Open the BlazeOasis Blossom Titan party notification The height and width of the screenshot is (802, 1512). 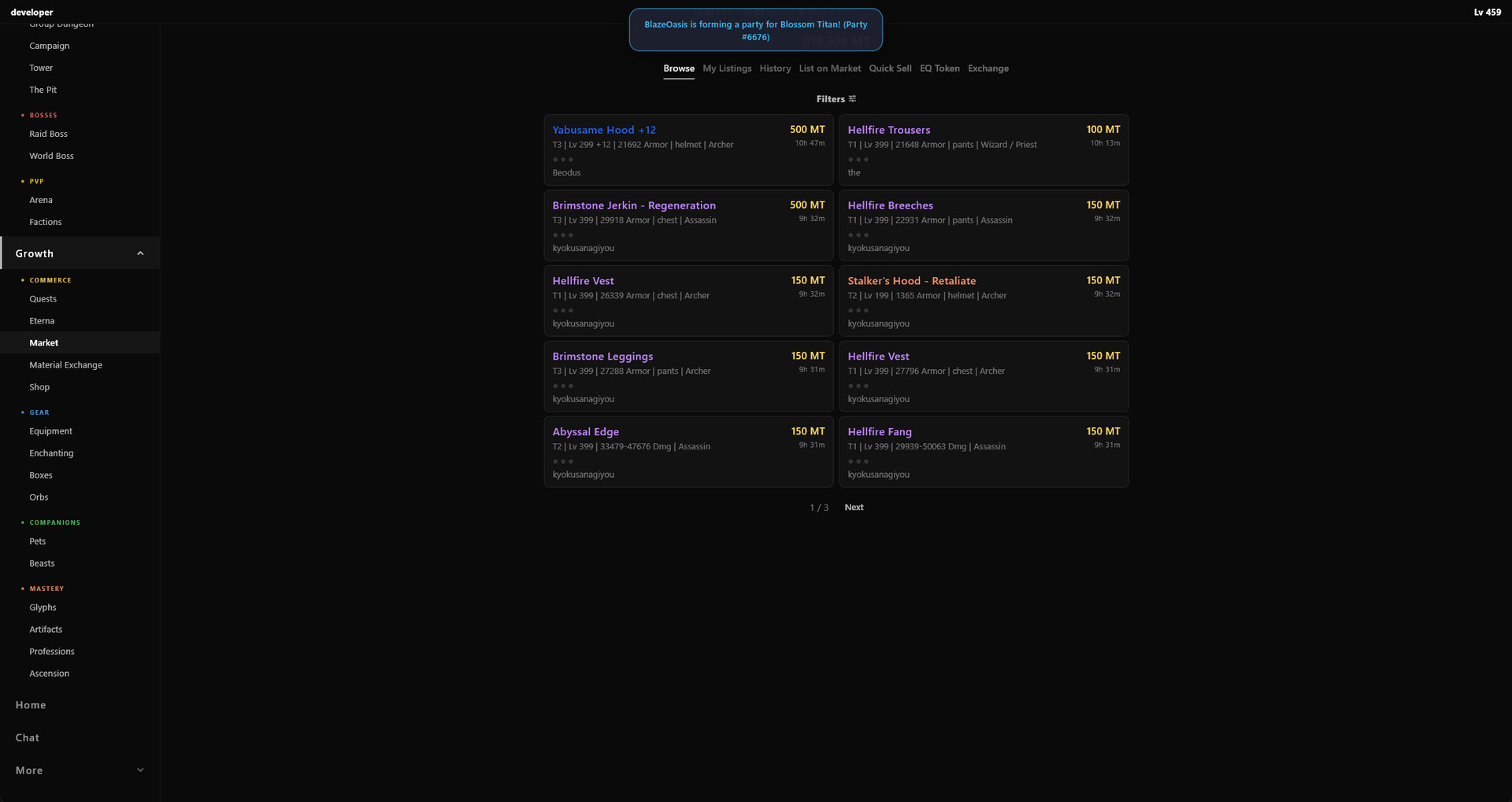[x=754, y=30]
